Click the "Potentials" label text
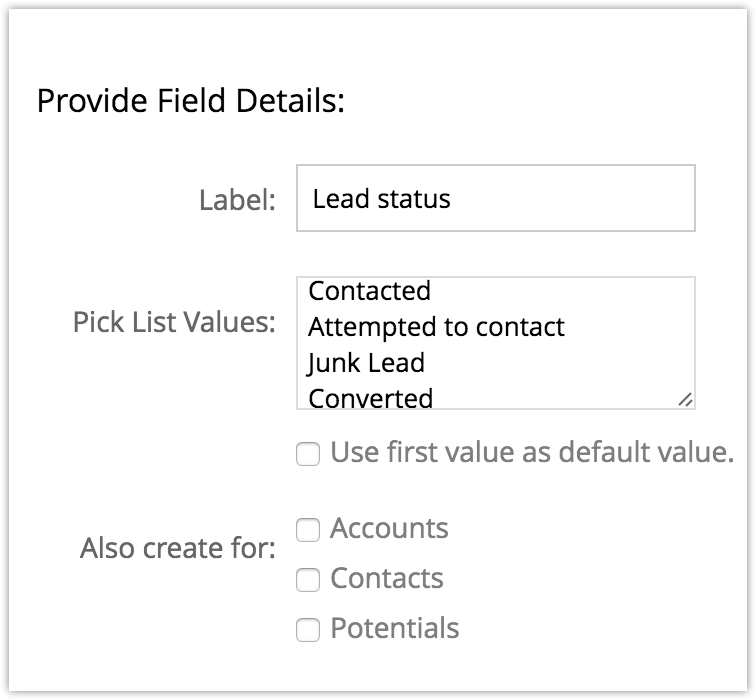The height and width of the screenshot is (700, 756). click(394, 628)
